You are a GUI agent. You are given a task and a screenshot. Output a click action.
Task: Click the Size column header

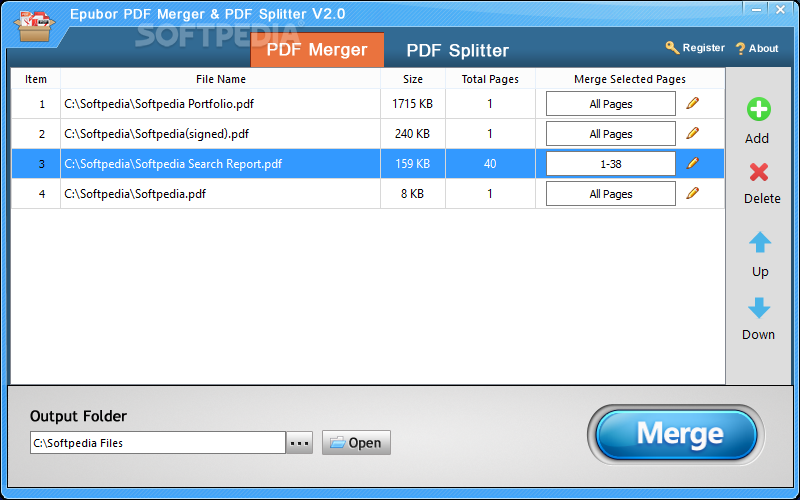[413, 79]
